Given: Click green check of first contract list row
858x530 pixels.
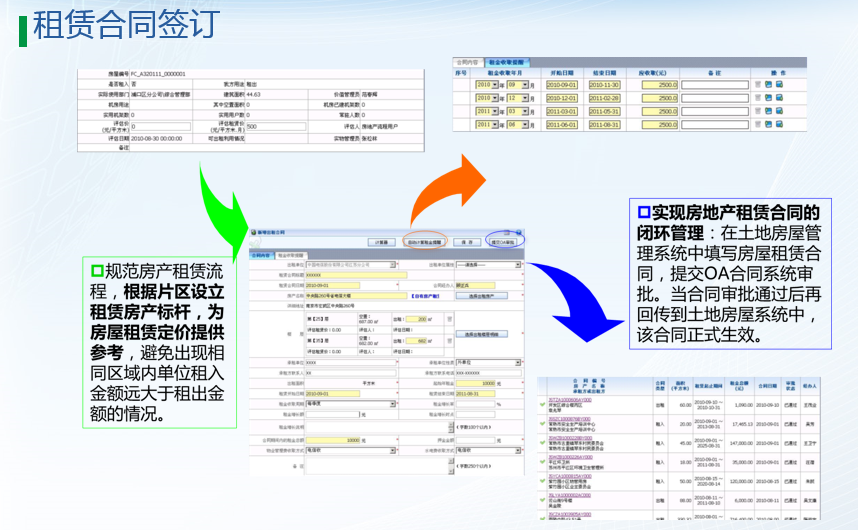Looking at the screenshot, I should 542,405.
